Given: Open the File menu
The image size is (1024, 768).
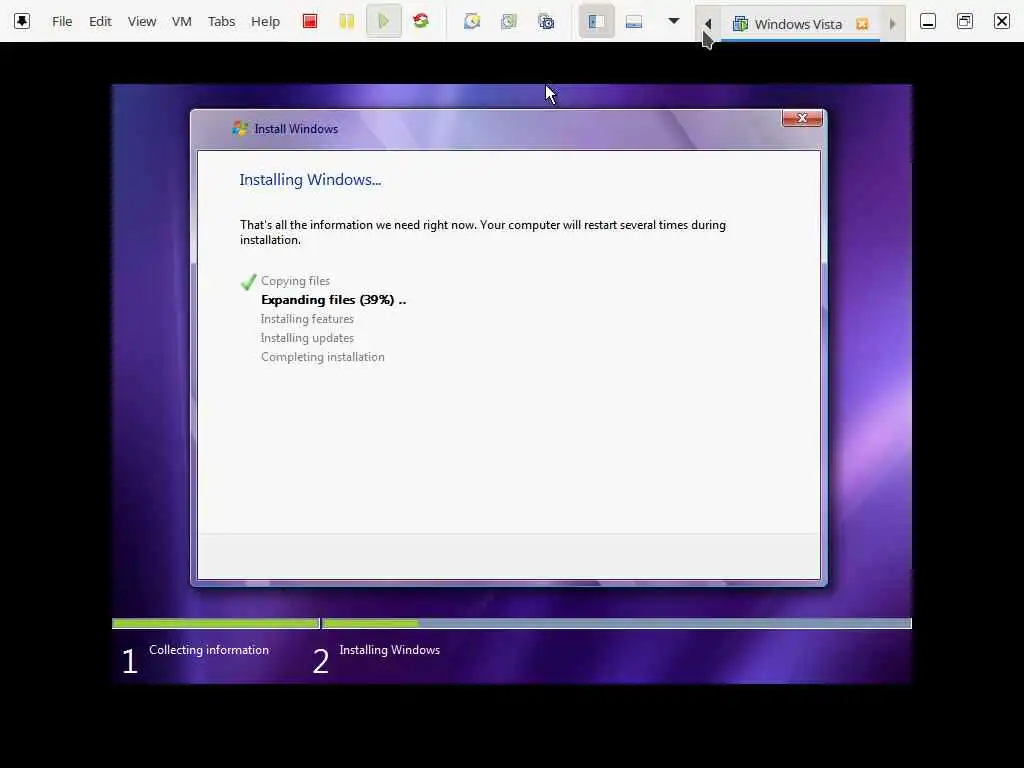Looking at the screenshot, I should (62, 22).
